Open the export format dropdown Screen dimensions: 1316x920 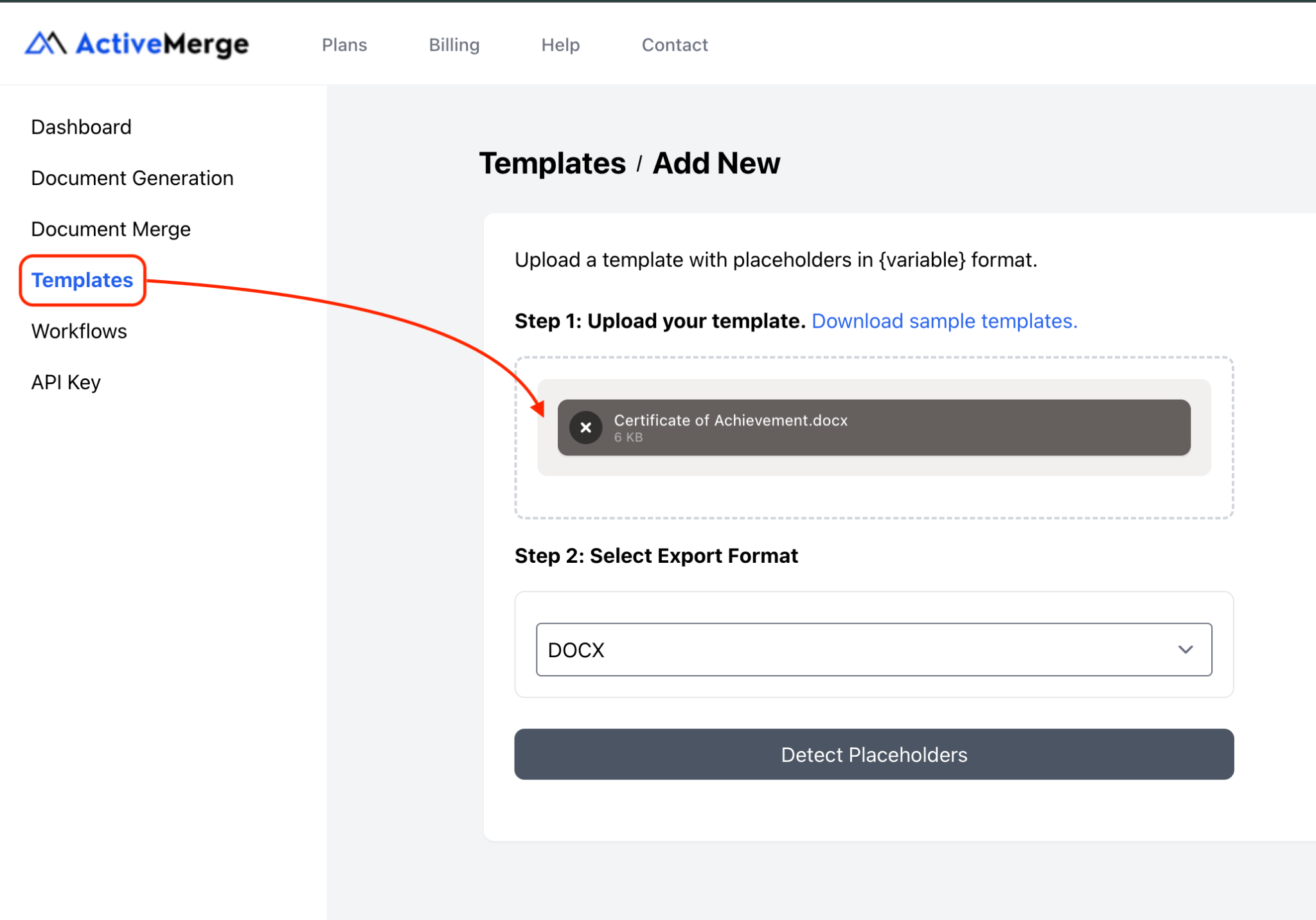tap(874, 649)
